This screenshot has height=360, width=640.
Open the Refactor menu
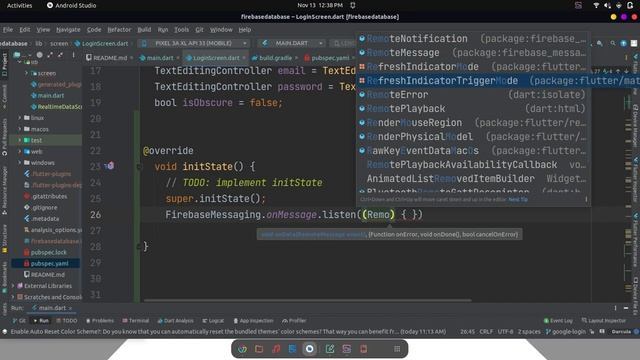tap(119, 30)
